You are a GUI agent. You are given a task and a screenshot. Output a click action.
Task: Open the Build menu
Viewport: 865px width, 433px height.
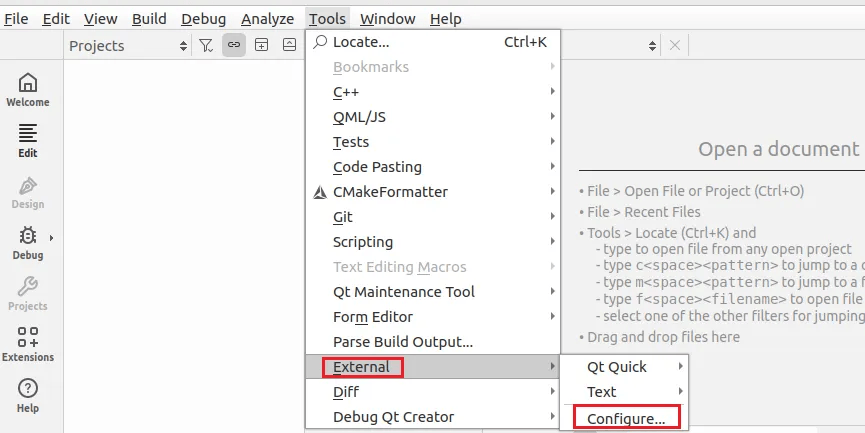(149, 19)
